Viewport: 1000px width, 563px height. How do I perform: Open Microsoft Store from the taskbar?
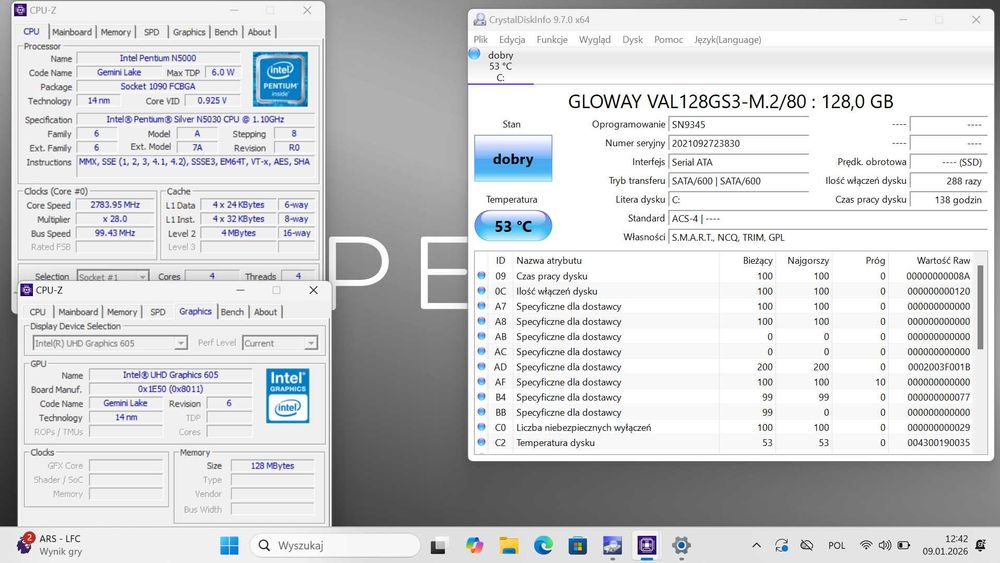pos(577,546)
